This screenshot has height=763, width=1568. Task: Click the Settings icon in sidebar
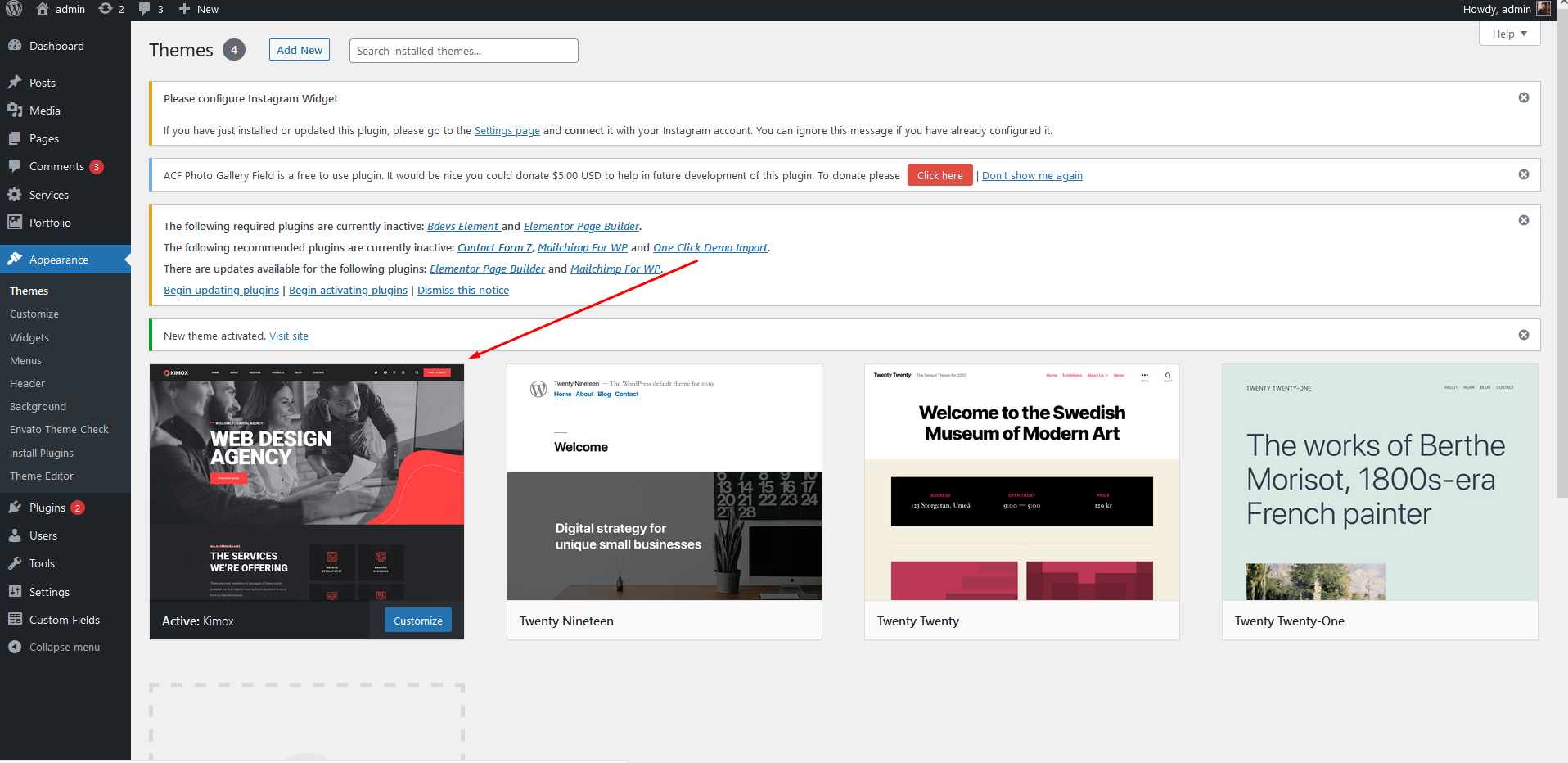pyautogui.click(x=15, y=592)
